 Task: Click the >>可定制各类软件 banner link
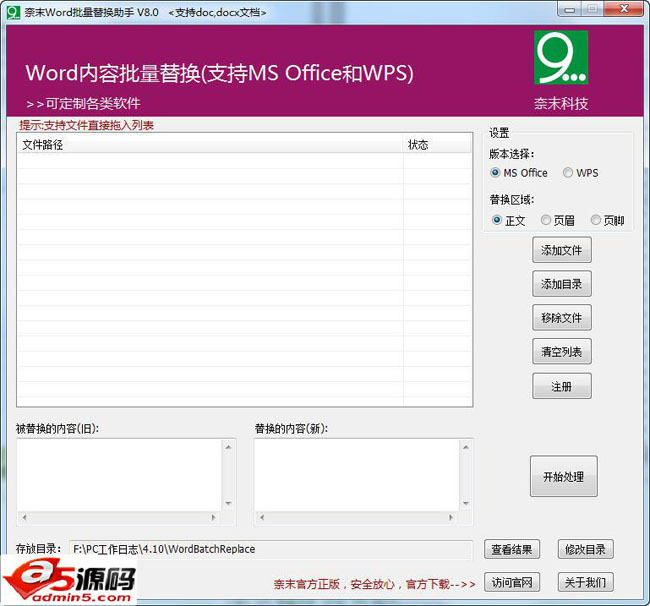click(x=83, y=103)
